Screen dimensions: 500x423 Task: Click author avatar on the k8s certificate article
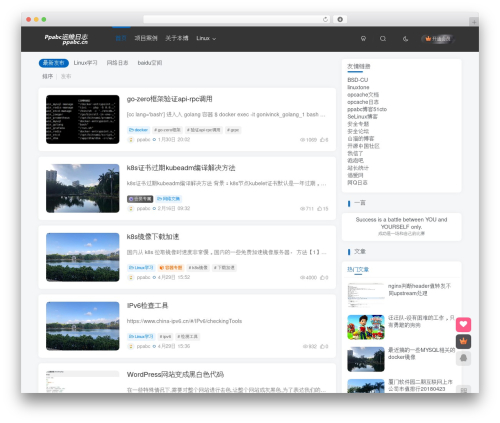(131, 209)
